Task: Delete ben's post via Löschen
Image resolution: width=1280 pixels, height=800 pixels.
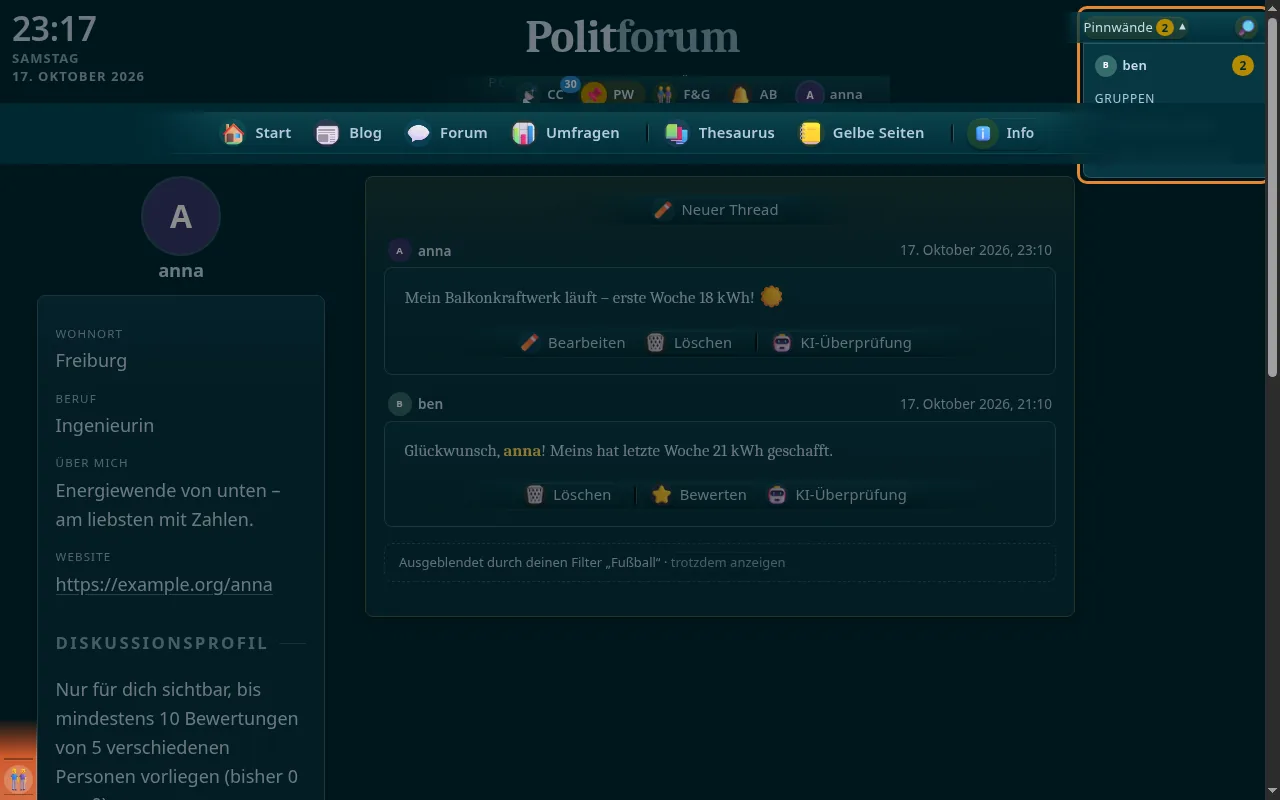Action: [x=569, y=495]
